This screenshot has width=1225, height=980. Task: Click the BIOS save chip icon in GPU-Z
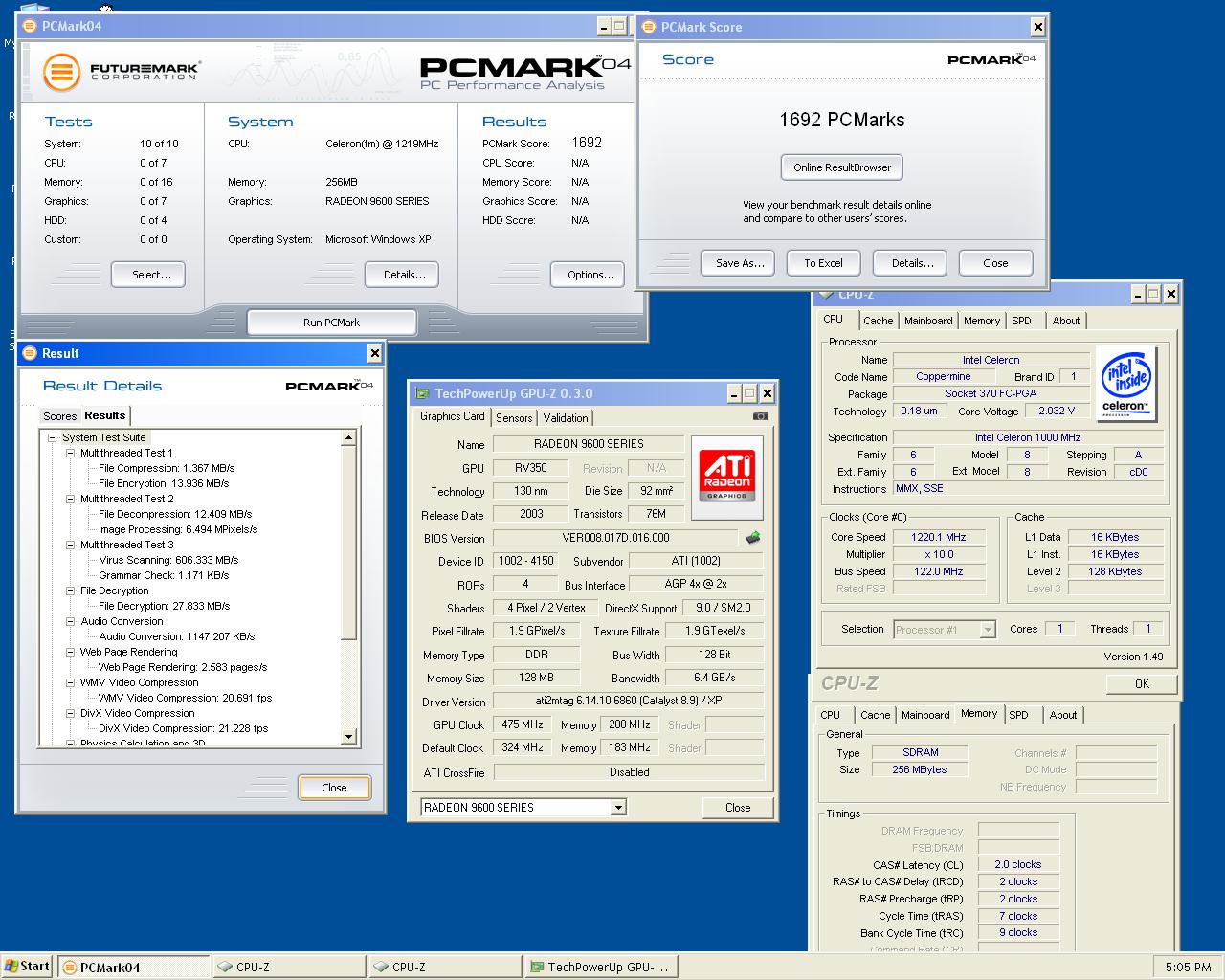[x=753, y=538]
